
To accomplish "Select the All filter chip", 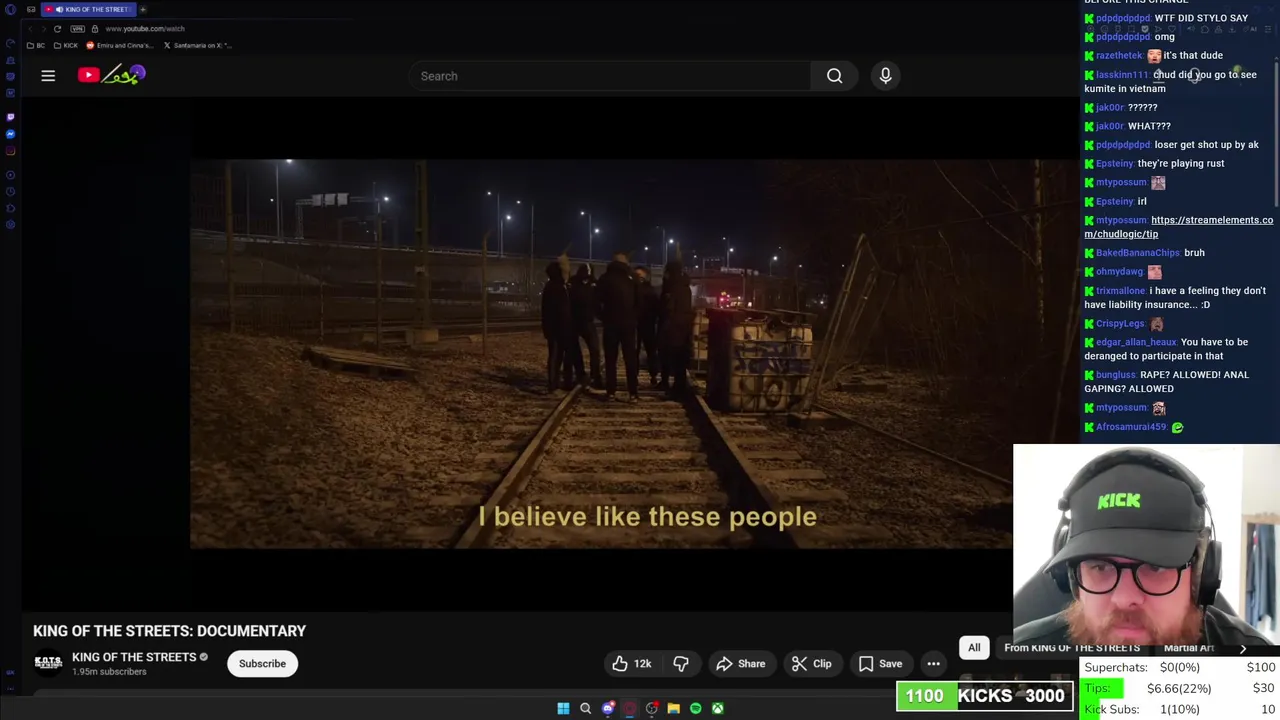I will [x=974, y=648].
